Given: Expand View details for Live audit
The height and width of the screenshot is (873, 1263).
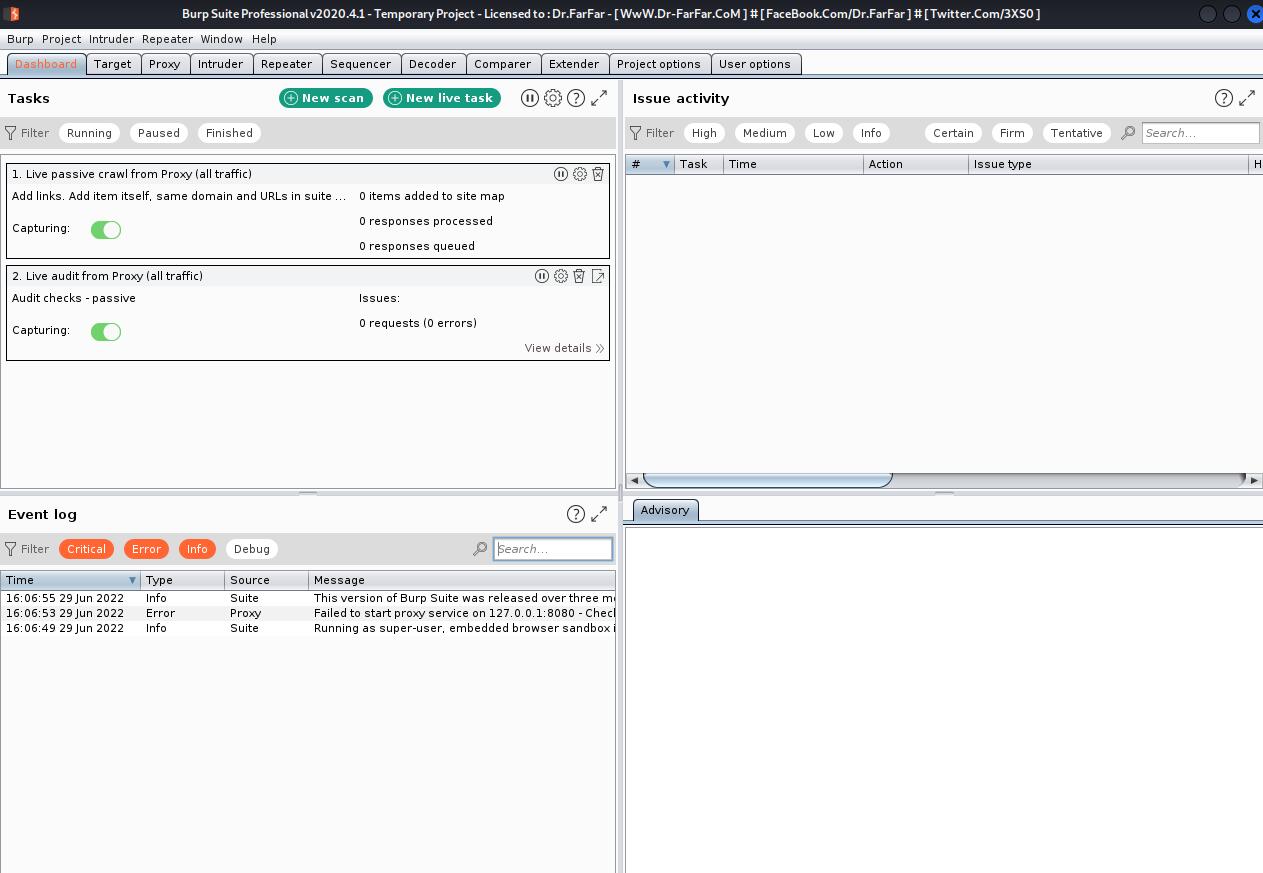Looking at the screenshot, I should click(x=565, y=348).
